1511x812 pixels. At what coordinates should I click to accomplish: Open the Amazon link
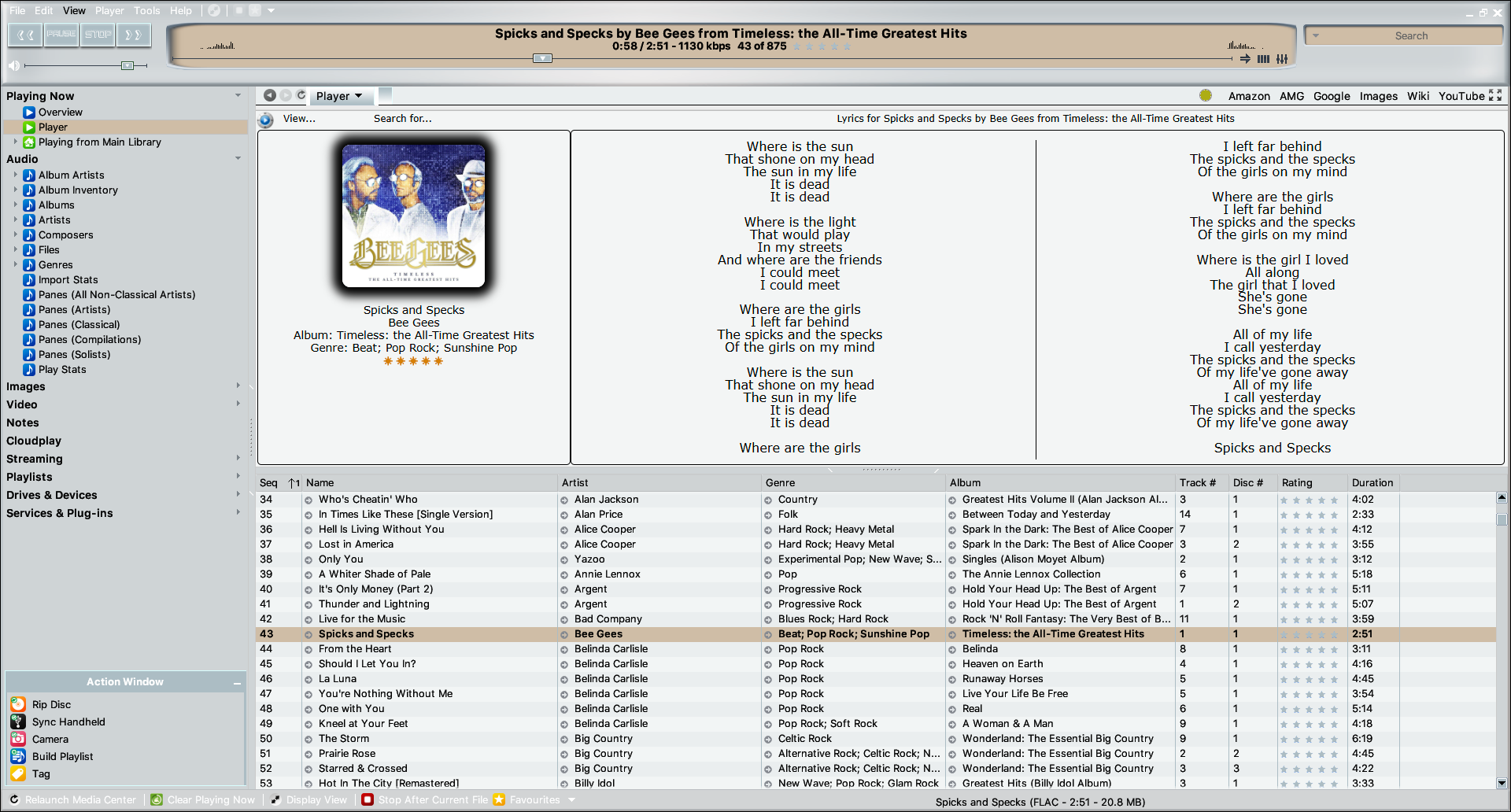pyautogui.click(x=1249, y=96)
